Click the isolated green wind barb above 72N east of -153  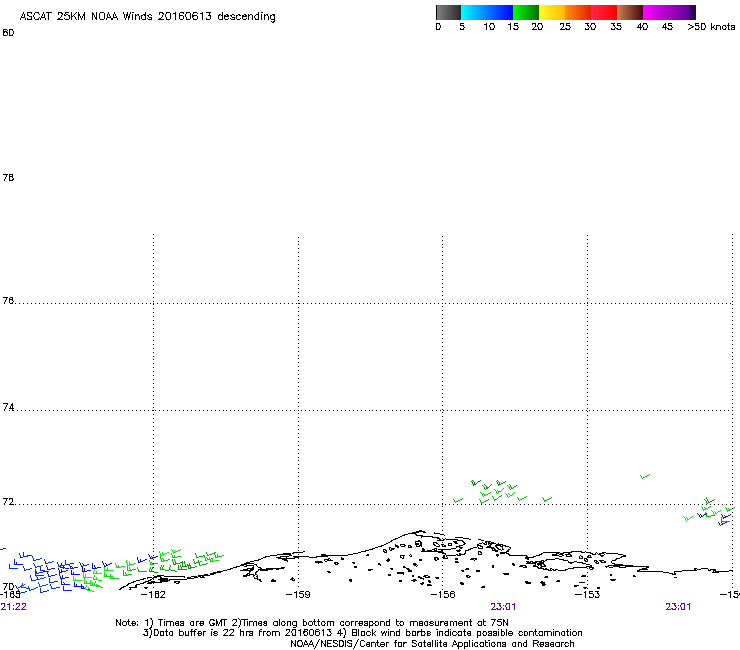tap(645, 476)
